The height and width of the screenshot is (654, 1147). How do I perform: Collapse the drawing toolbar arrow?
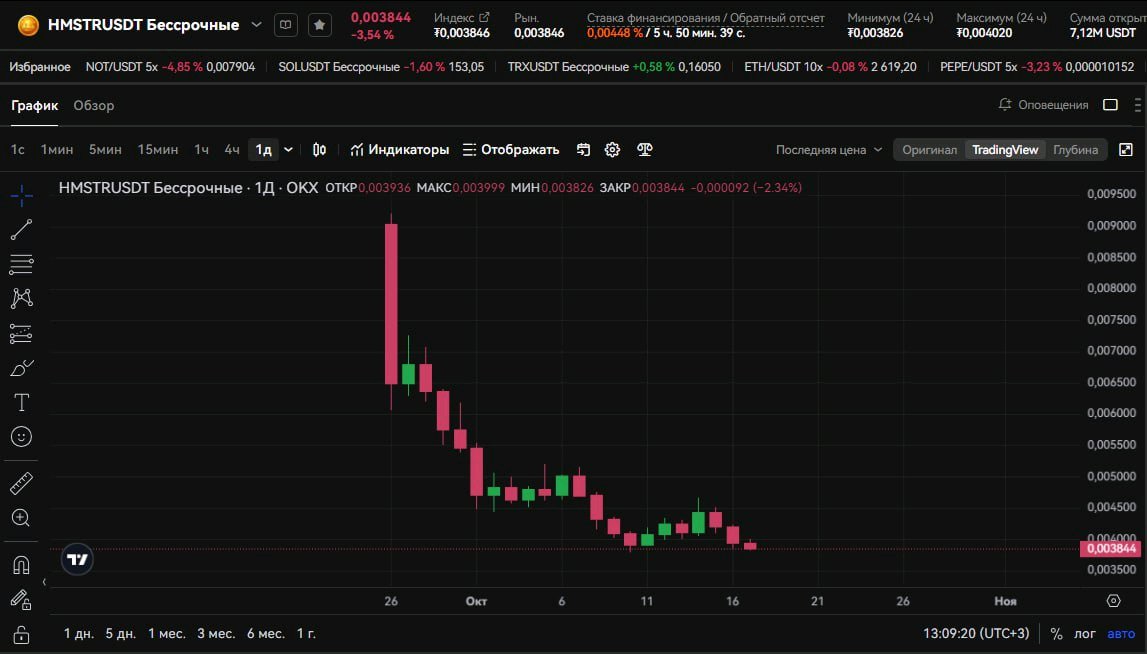tap(44, 582)
